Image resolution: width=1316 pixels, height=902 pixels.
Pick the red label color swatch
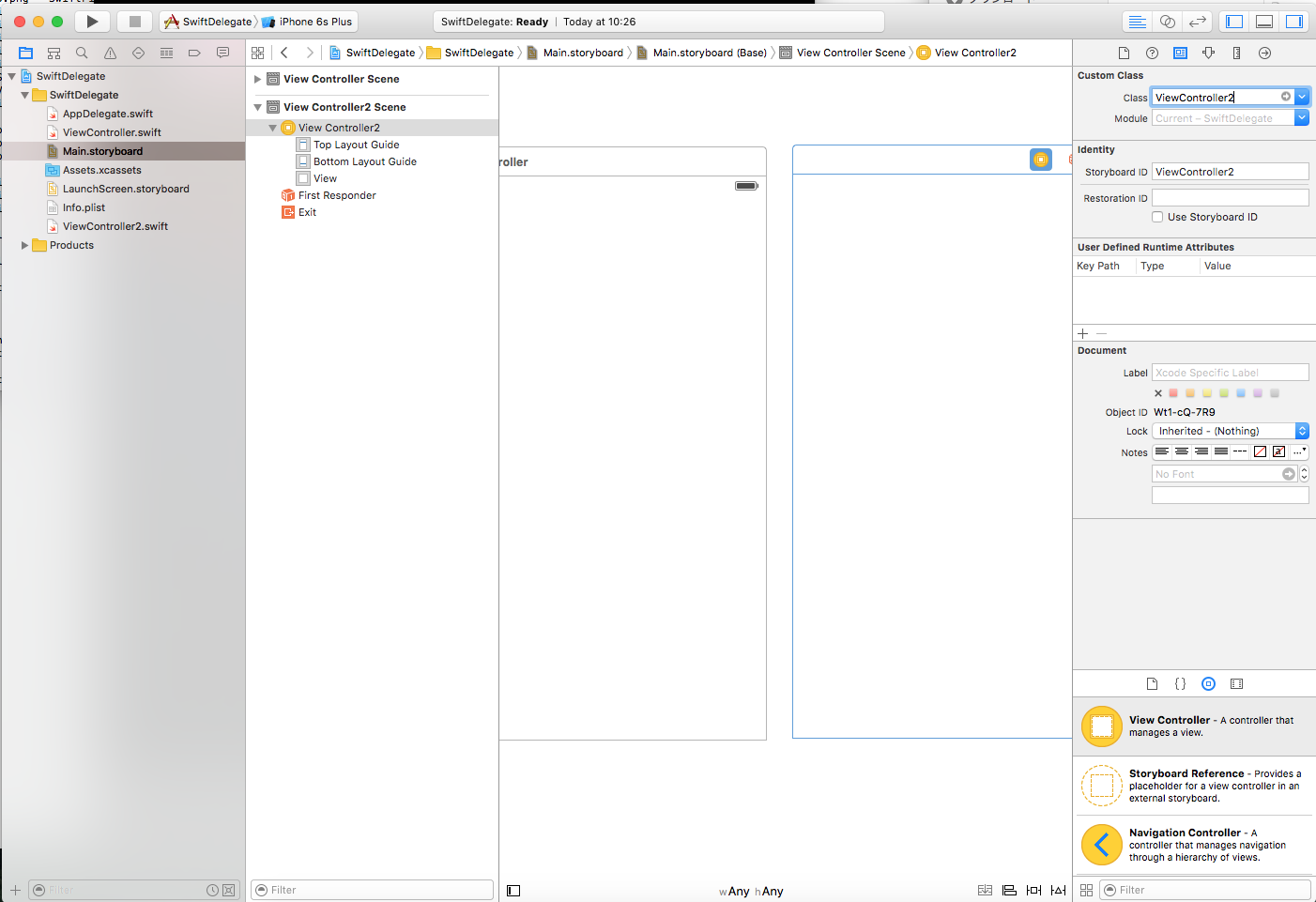pyautogui.click(x=1173, y=393)
